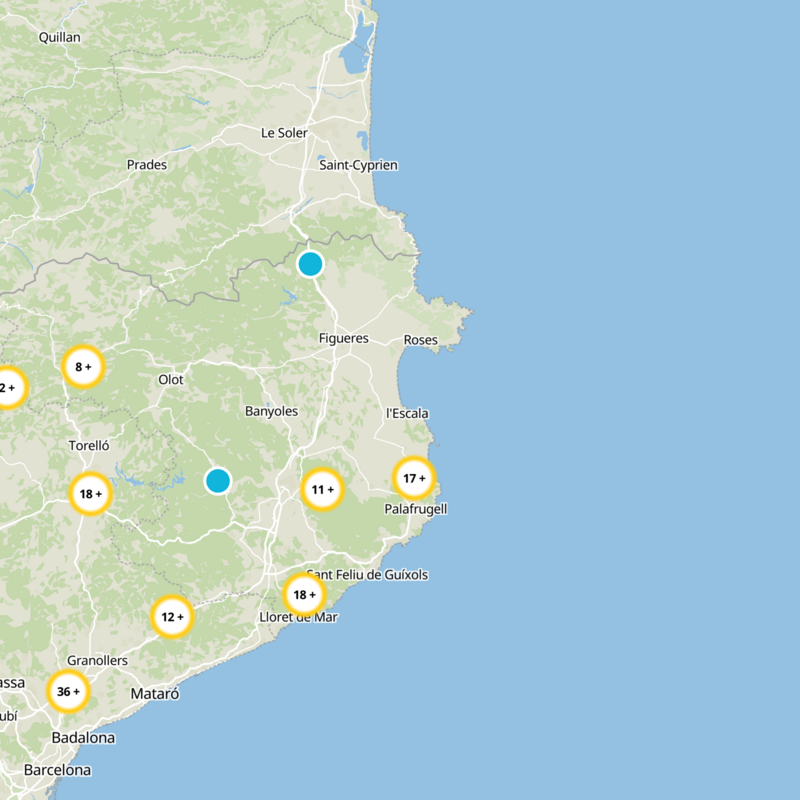Click the Quillan map label
Image resolution: width=800 pixels, height=800 pixels.
click(60, 37)
